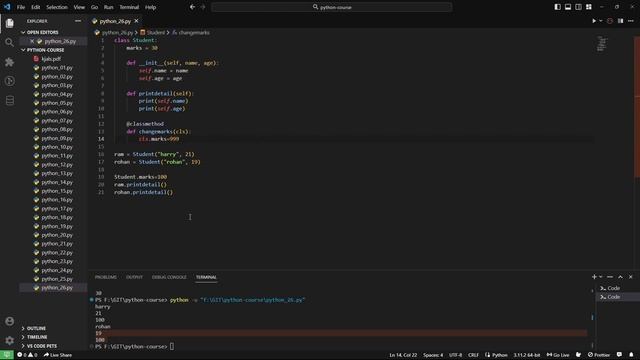
Task: Open terminal panel more actions ellipsis
Action: pos(610,277)
